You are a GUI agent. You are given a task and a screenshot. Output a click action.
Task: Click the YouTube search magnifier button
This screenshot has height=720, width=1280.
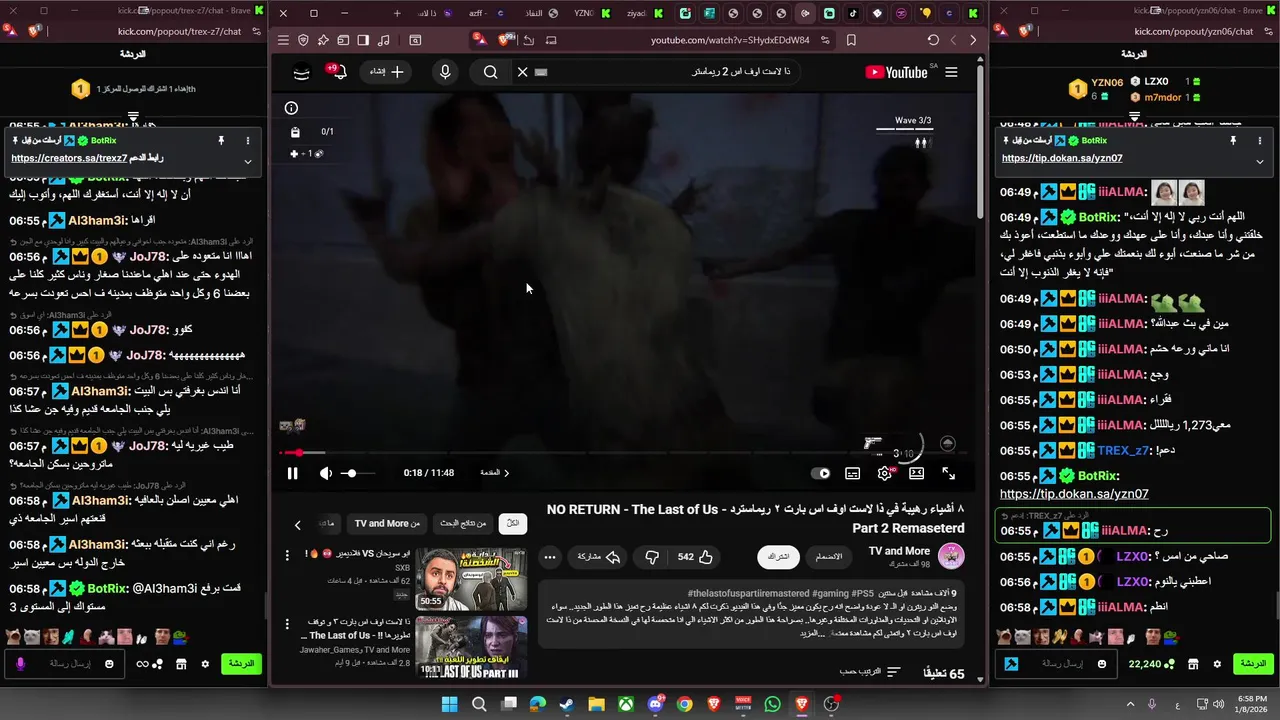pos(490,72)
